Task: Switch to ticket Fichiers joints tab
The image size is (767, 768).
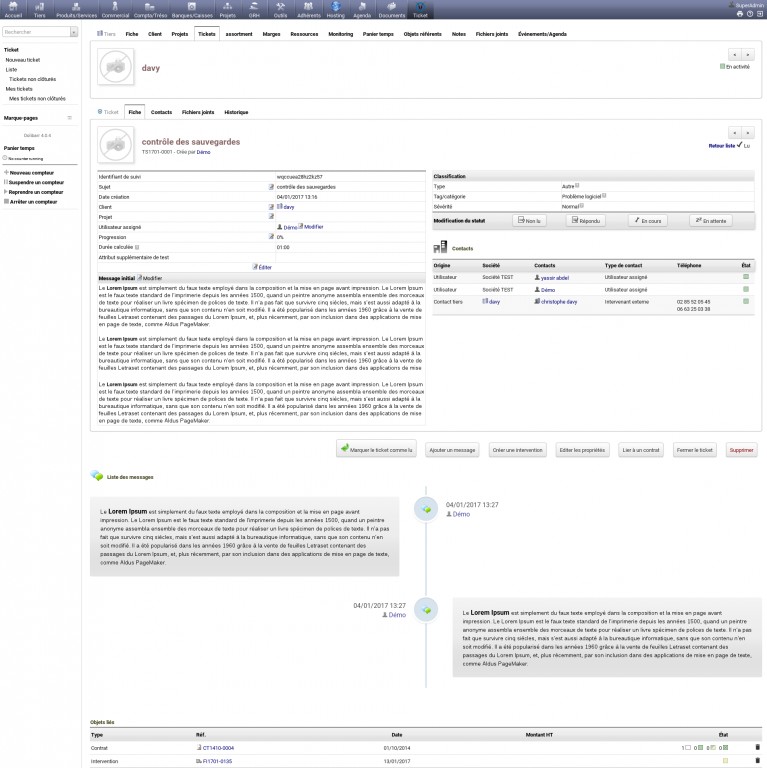Action: tap(198, 112)
